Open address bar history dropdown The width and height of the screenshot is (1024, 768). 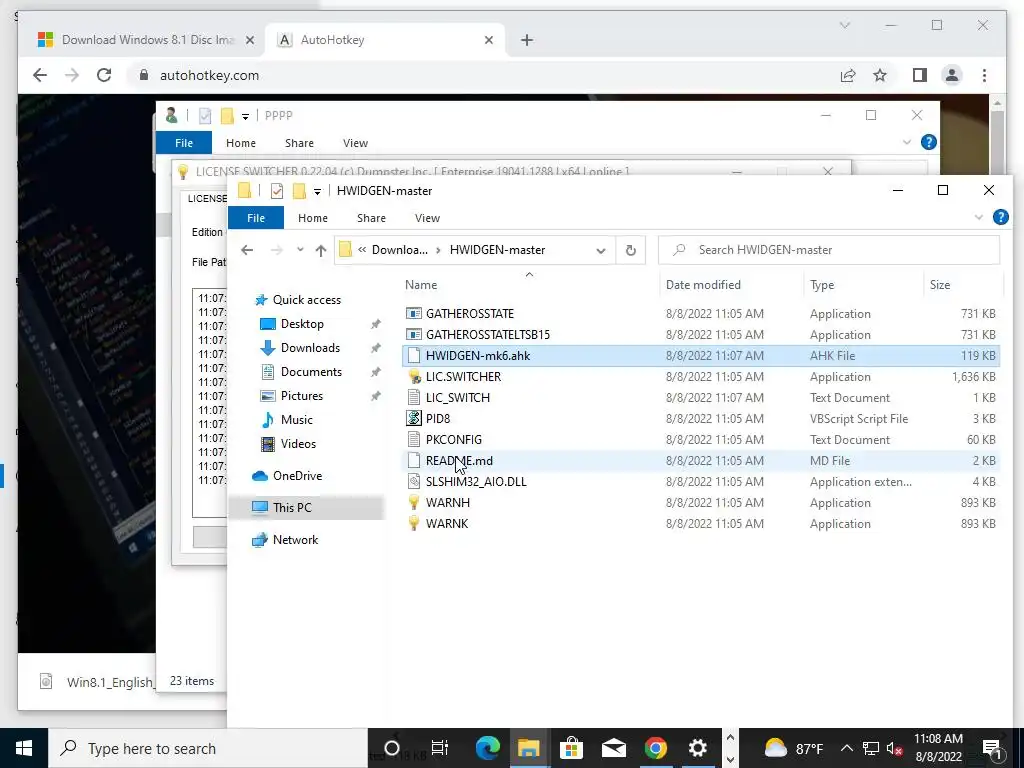coord(601,250)
